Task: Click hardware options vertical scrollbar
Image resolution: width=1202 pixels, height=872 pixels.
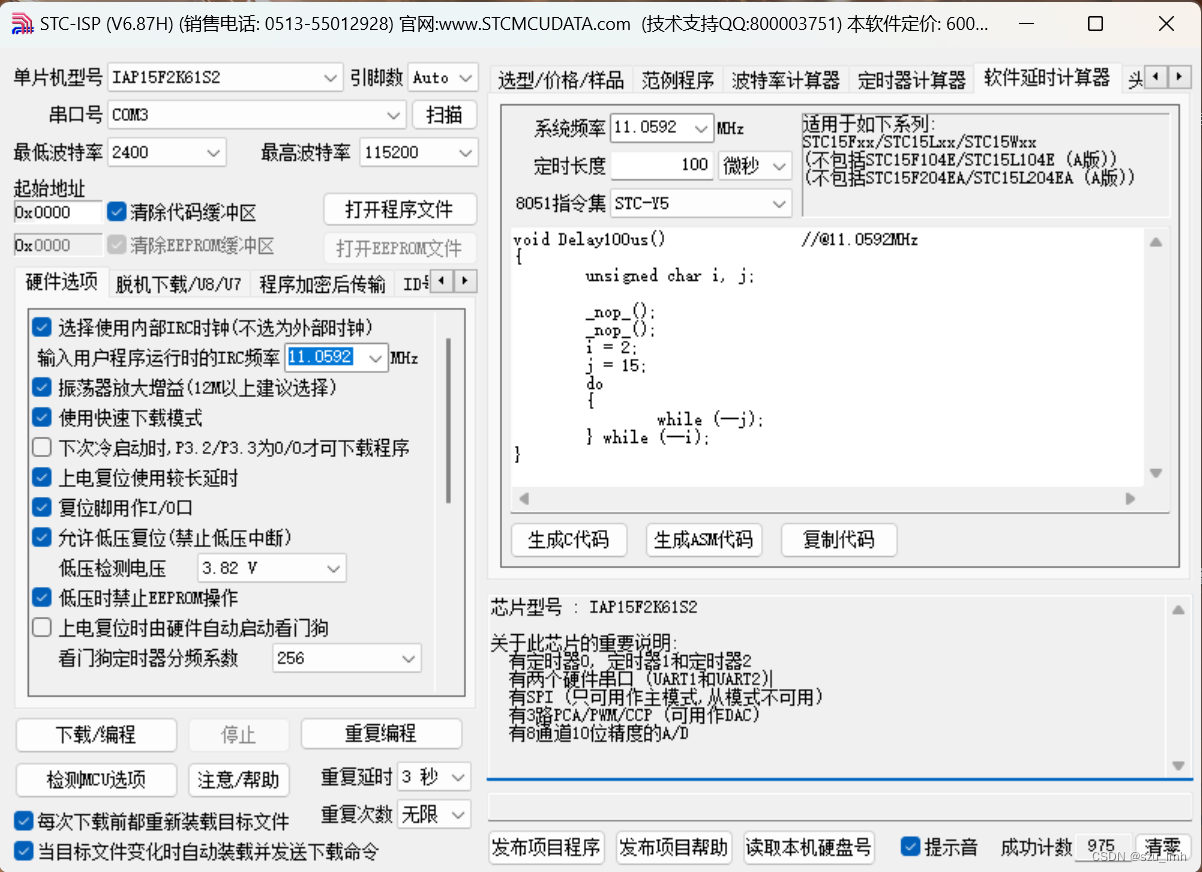Action: point(448,420)
